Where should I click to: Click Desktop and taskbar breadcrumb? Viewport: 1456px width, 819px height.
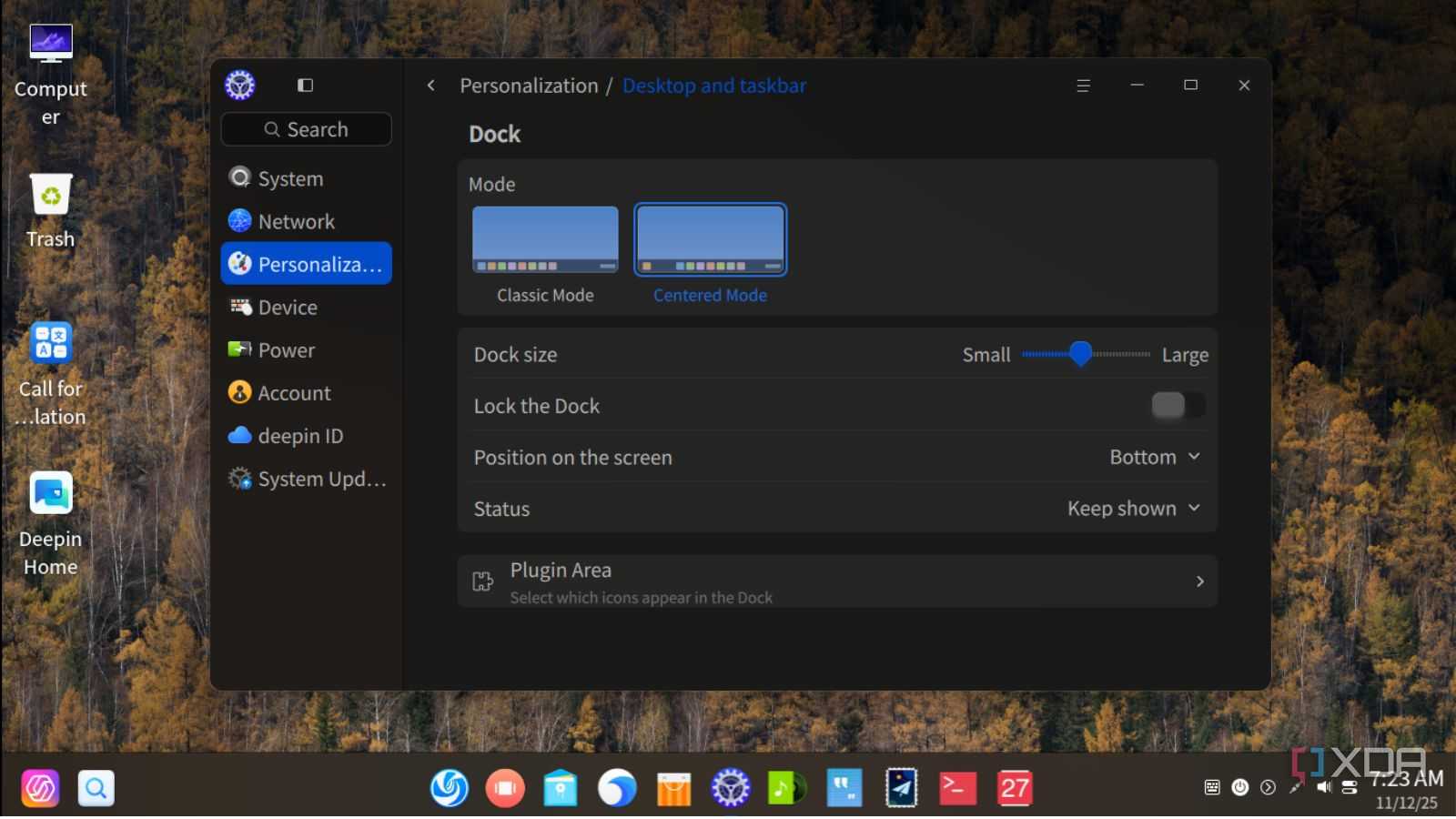click(x=714, y=86)
